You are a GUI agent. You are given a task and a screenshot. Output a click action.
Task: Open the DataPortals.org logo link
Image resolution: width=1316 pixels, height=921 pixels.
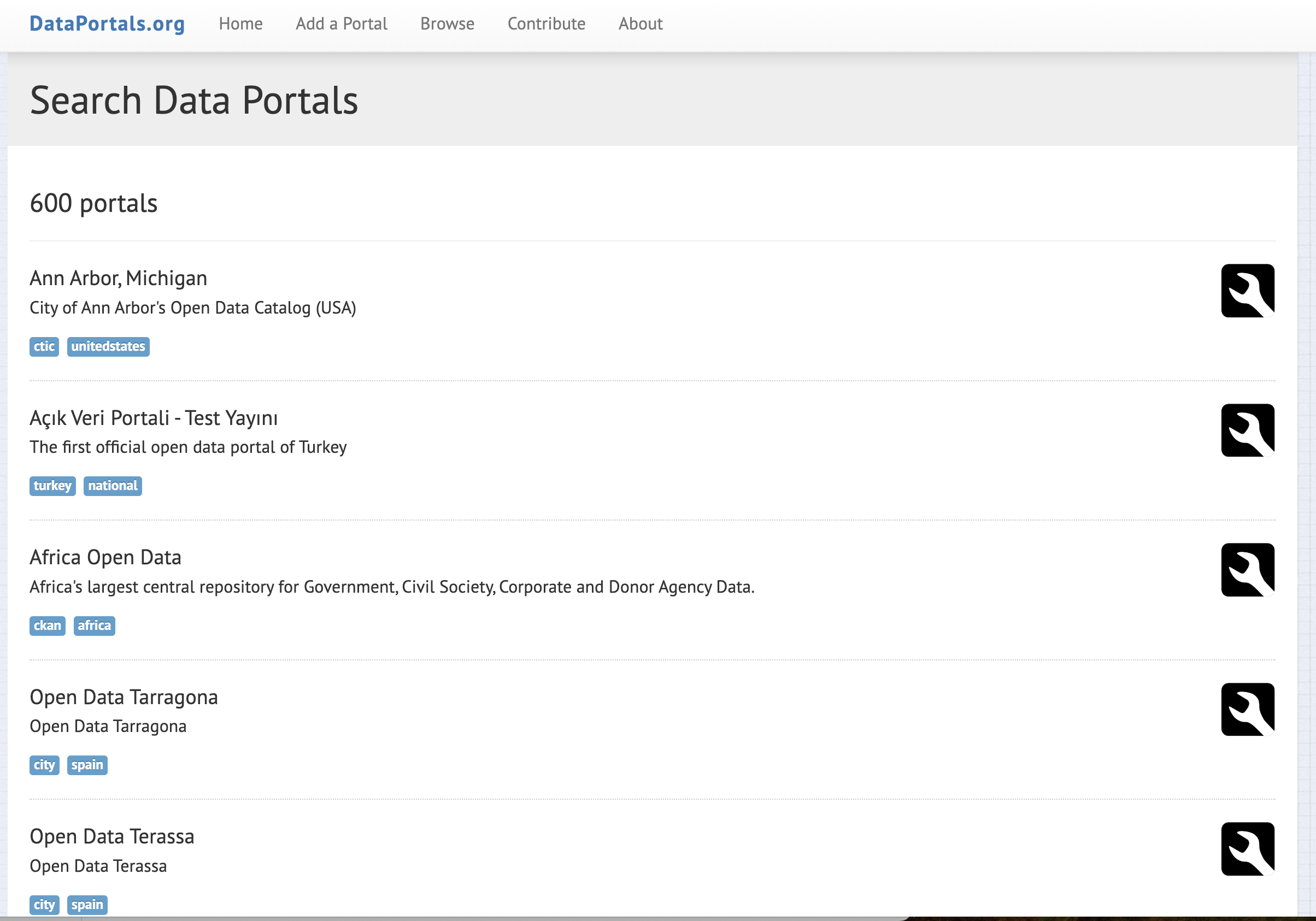click(107, 23)
